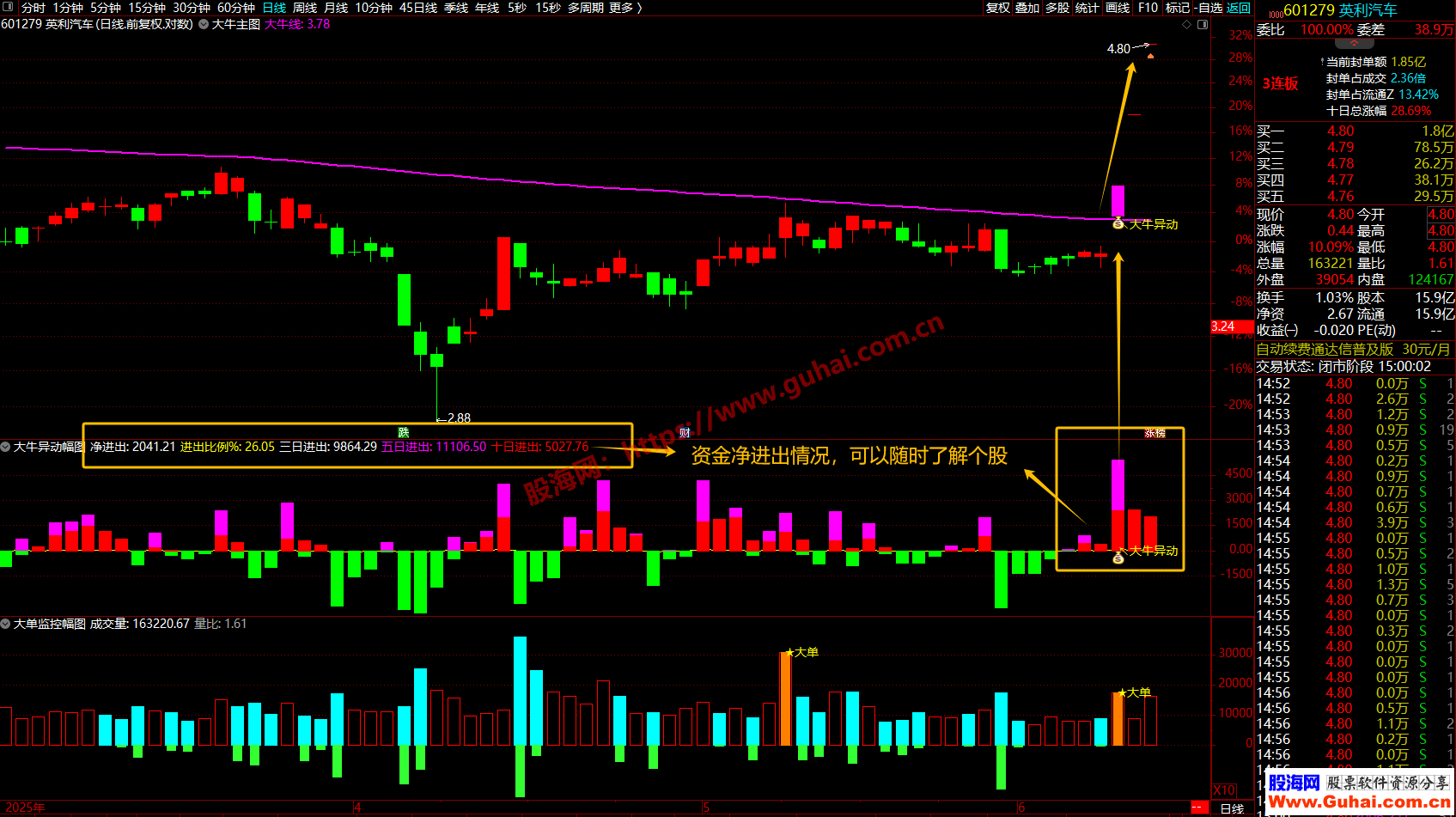Click the 当前封单额 1.85亿 line
1456x817 pixels.
pyautogui.click(x=1376, y=62)
